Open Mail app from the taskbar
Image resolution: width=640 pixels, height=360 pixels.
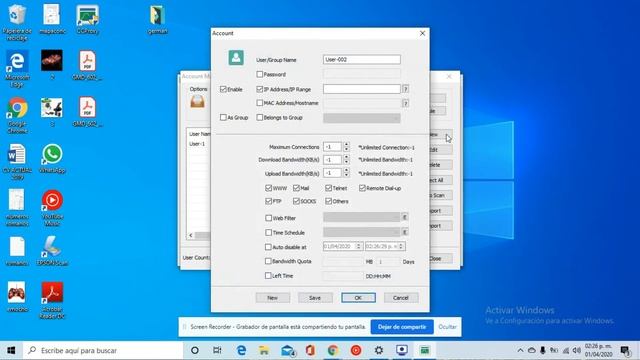tap(287, 350)
